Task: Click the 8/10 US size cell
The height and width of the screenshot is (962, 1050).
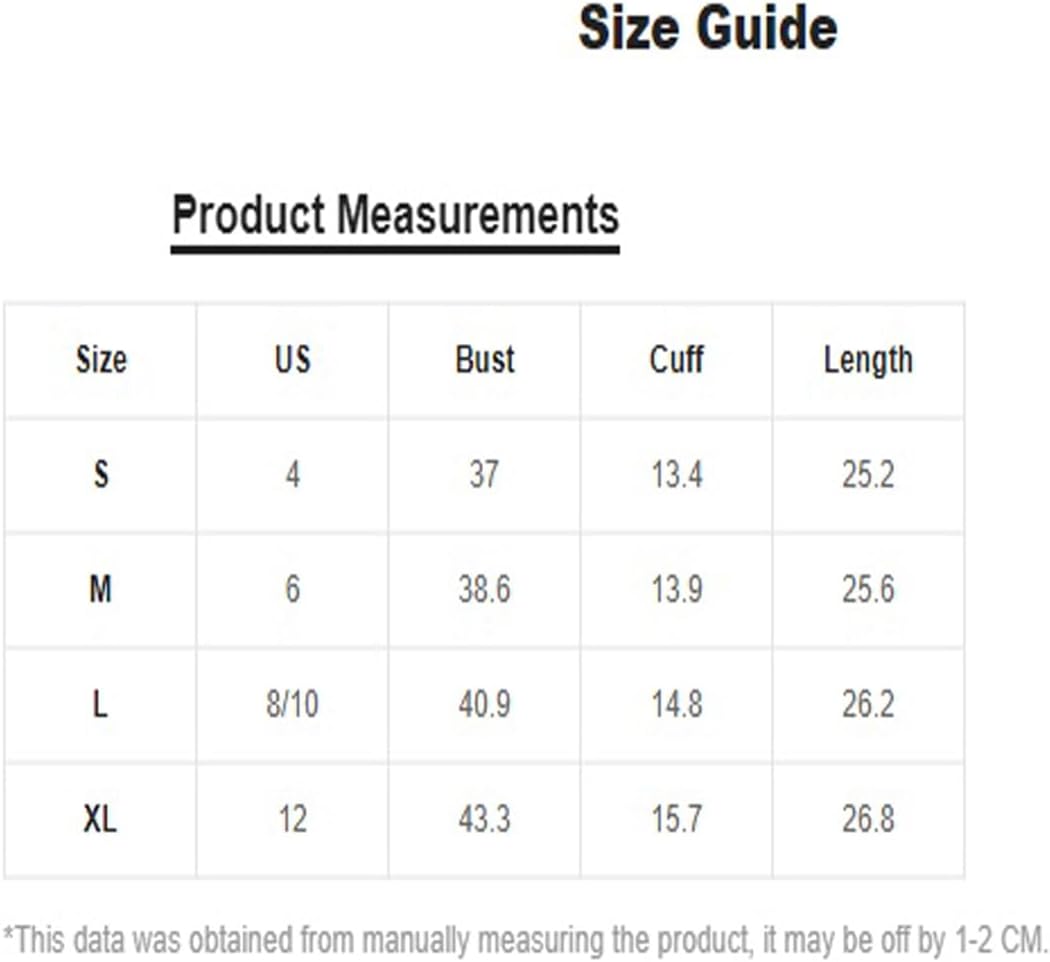Action: [x=292, y=705]
